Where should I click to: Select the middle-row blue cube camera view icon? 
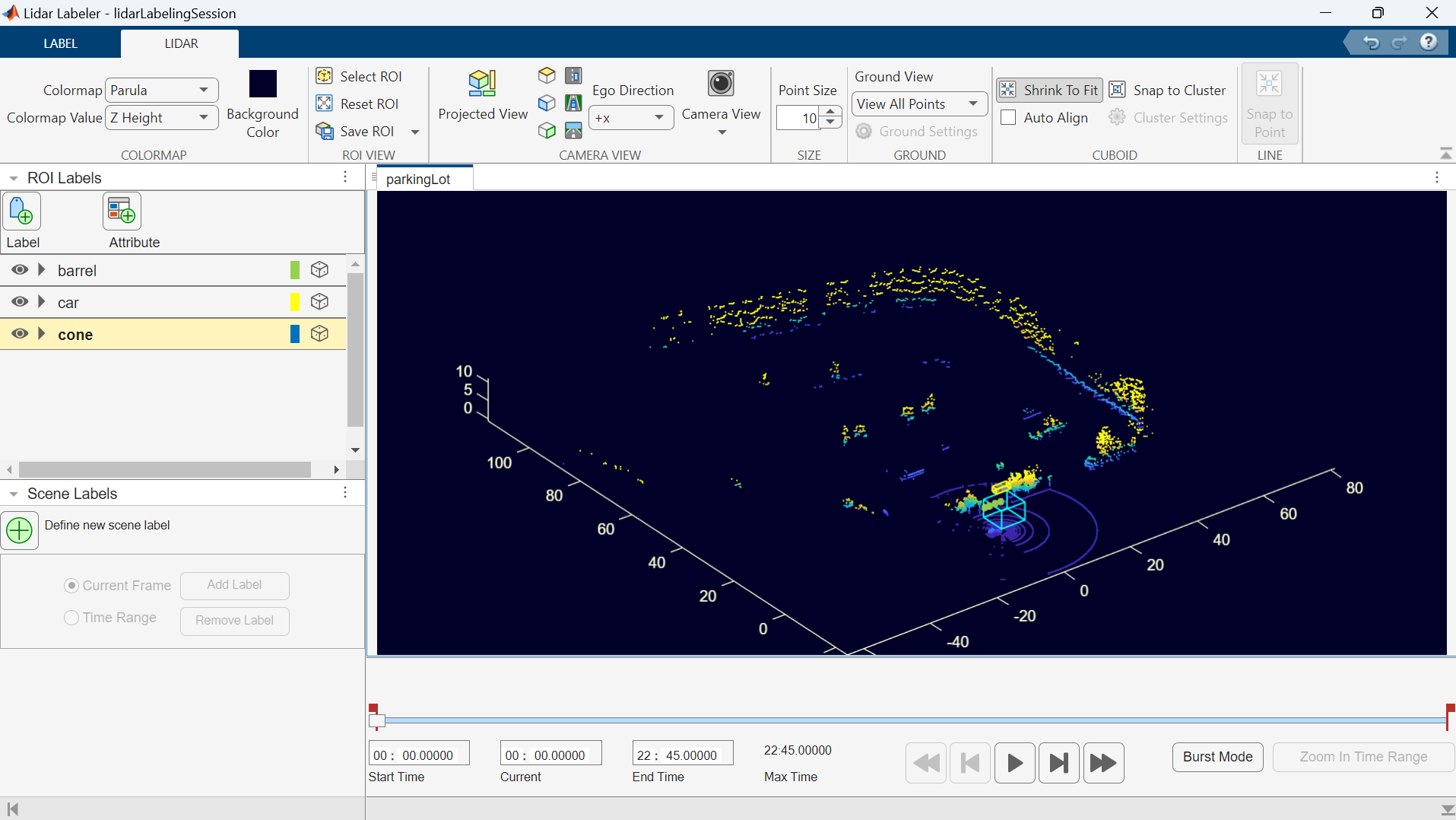click(547, 103)
